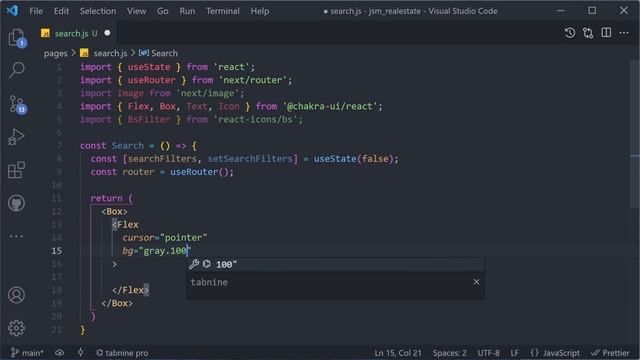Image resolution: width=640 pixels, height=360 pixels.
Task: Open the Source Control view
Action: tap(17, 104)
